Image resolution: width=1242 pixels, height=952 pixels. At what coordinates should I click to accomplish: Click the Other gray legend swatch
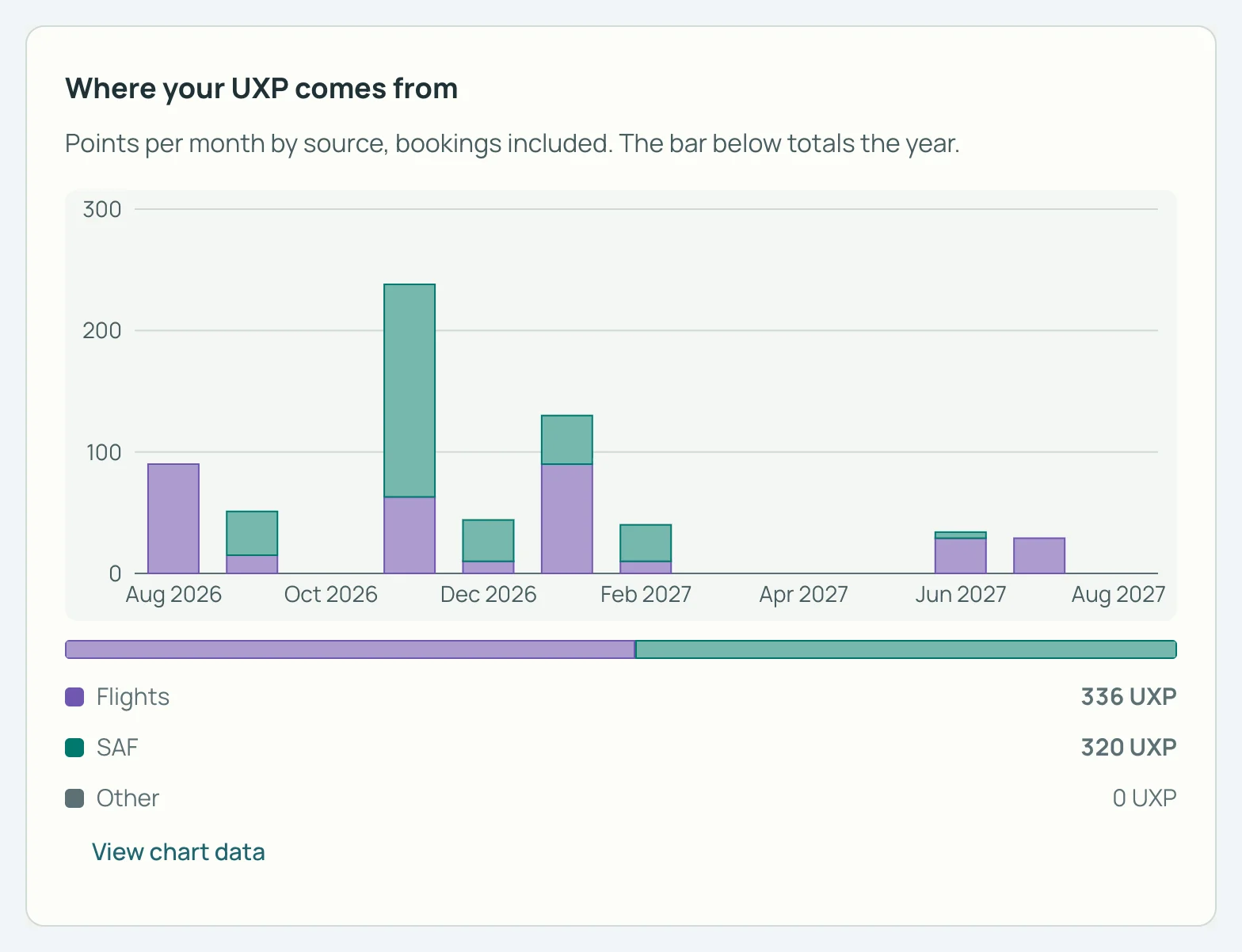coord(74,798)
